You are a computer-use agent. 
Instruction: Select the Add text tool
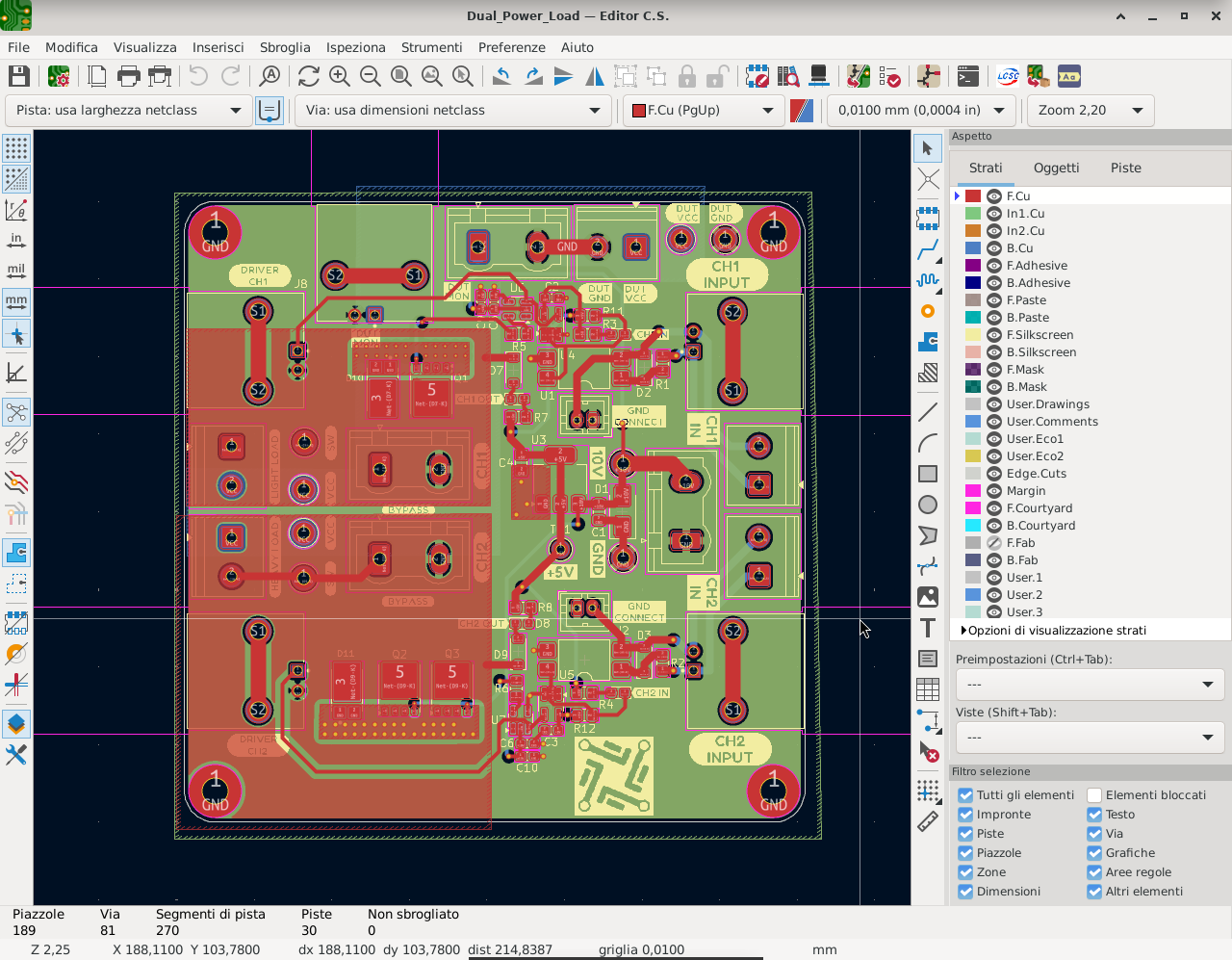pyautogui.click(x=928, y=628)
